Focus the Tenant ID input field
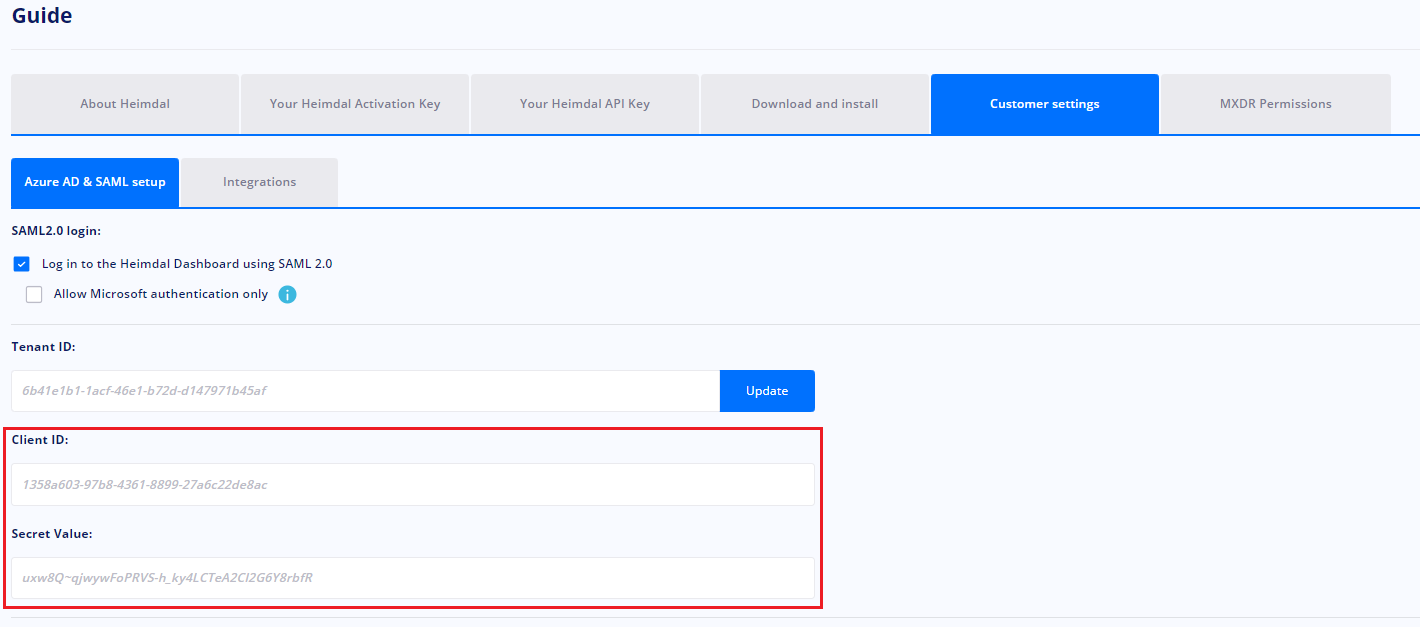This screenshot has width=1420, height=627. [x=365, y=391]
